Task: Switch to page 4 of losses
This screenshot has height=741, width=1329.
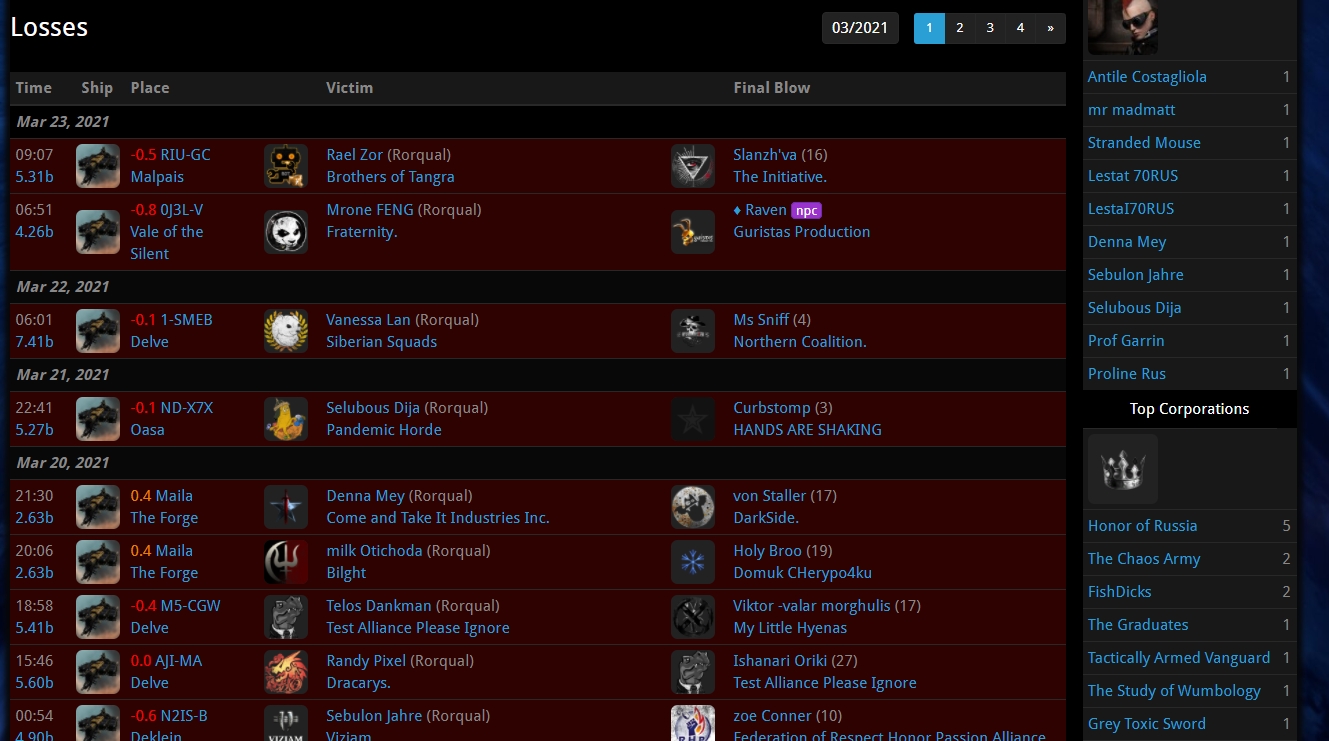Action: coord(1020,28)
